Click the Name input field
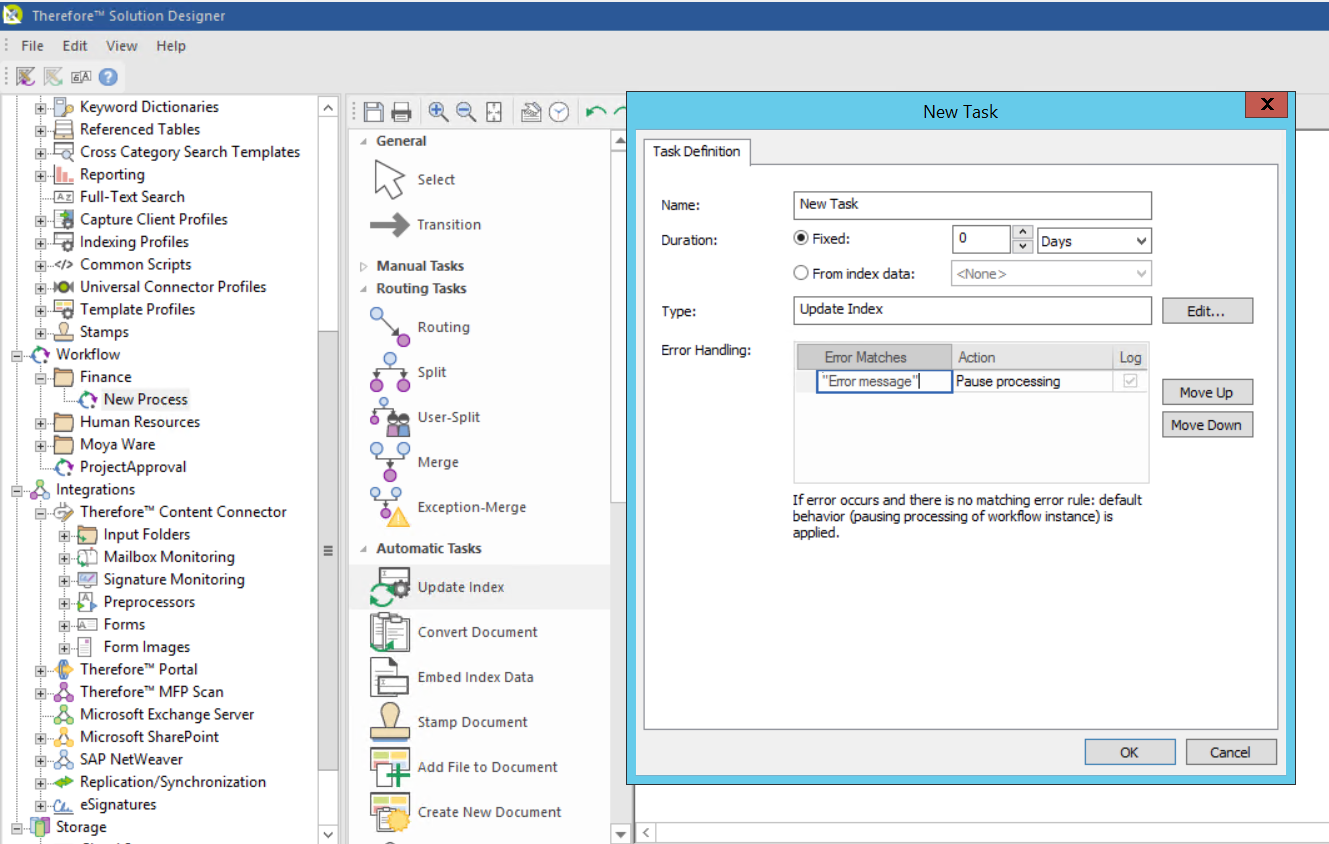 point(972,205)
